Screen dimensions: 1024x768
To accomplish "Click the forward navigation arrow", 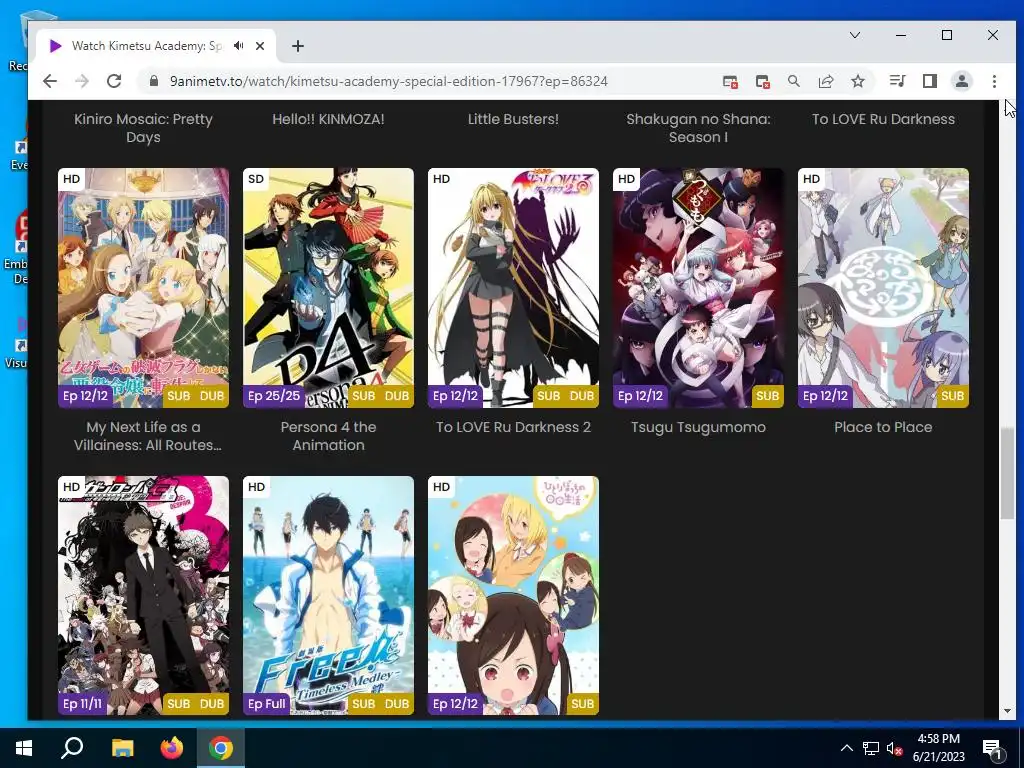I will click(82, 81).
